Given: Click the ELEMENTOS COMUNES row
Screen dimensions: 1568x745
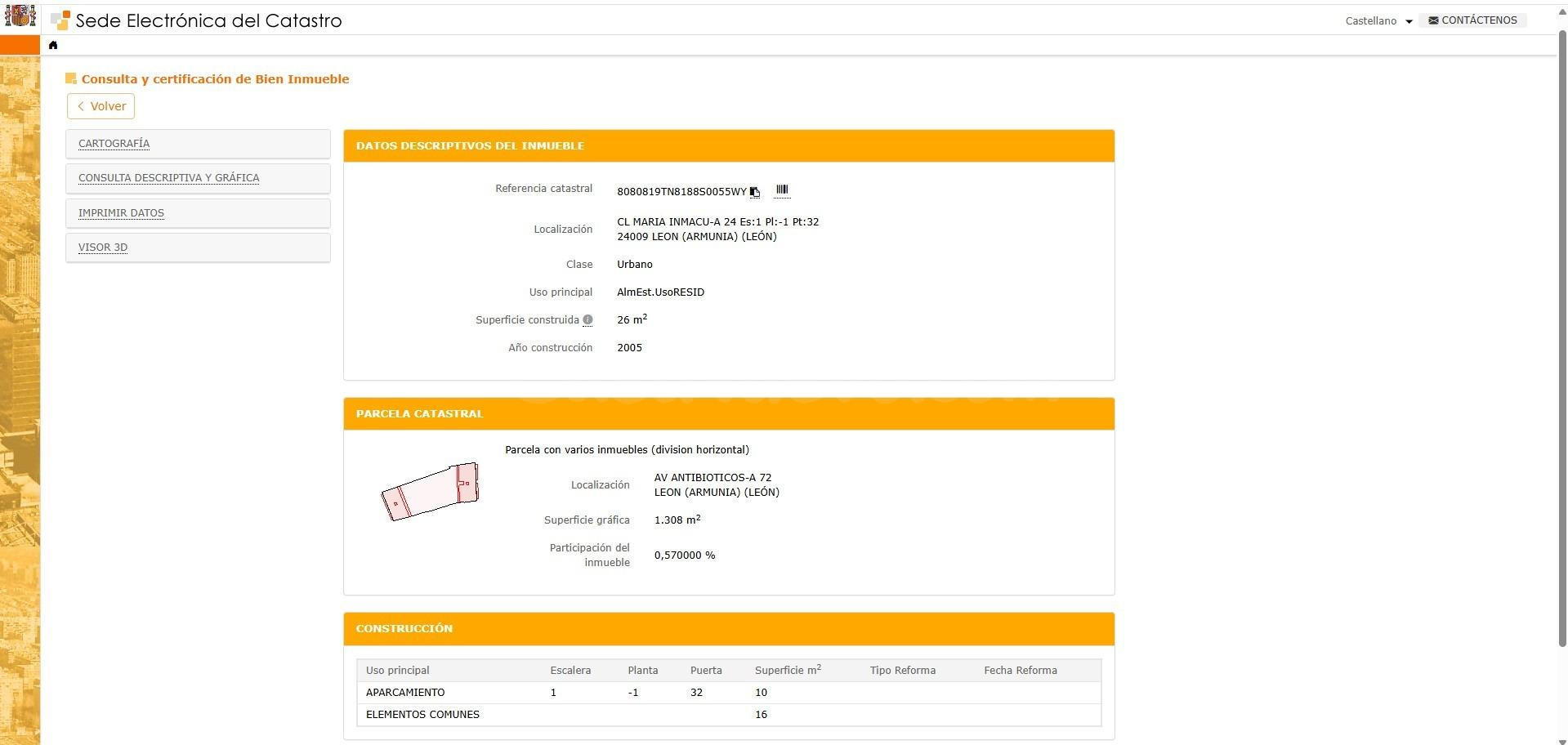Looking at the screenshot, I should pos(729,715).
